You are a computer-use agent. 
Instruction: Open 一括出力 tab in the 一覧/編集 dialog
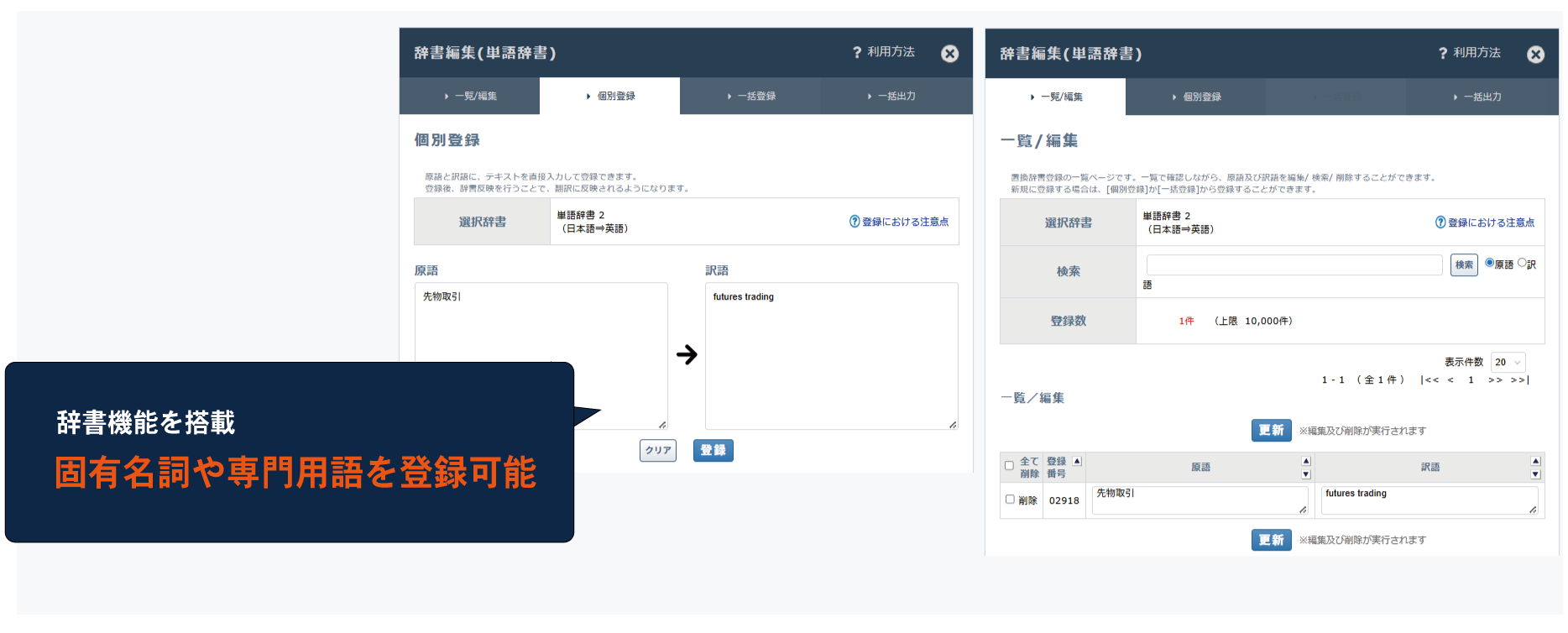coord(1482,97)
